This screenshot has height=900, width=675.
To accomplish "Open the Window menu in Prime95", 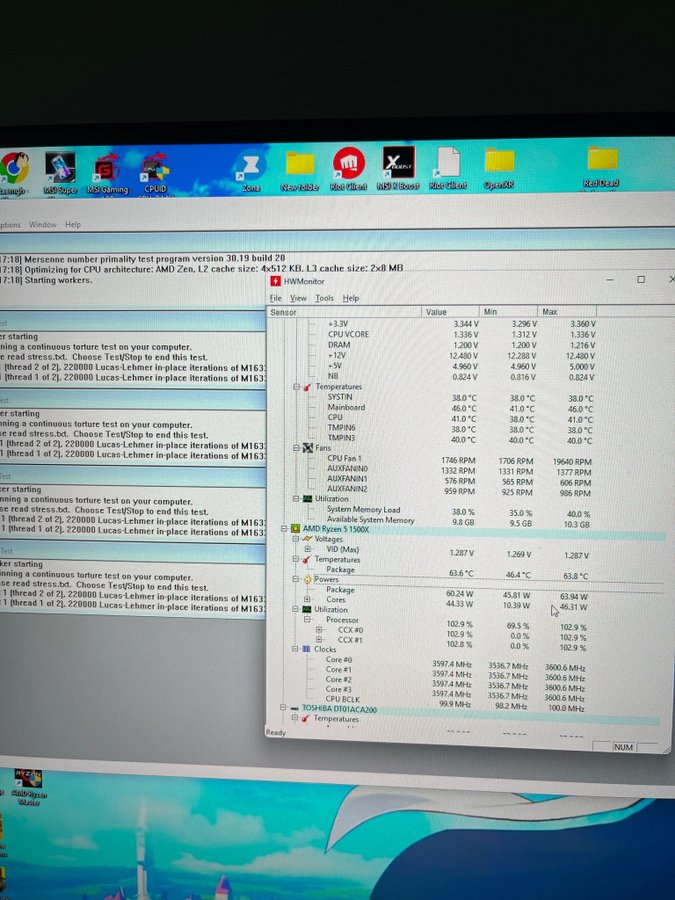I will 43,225.
